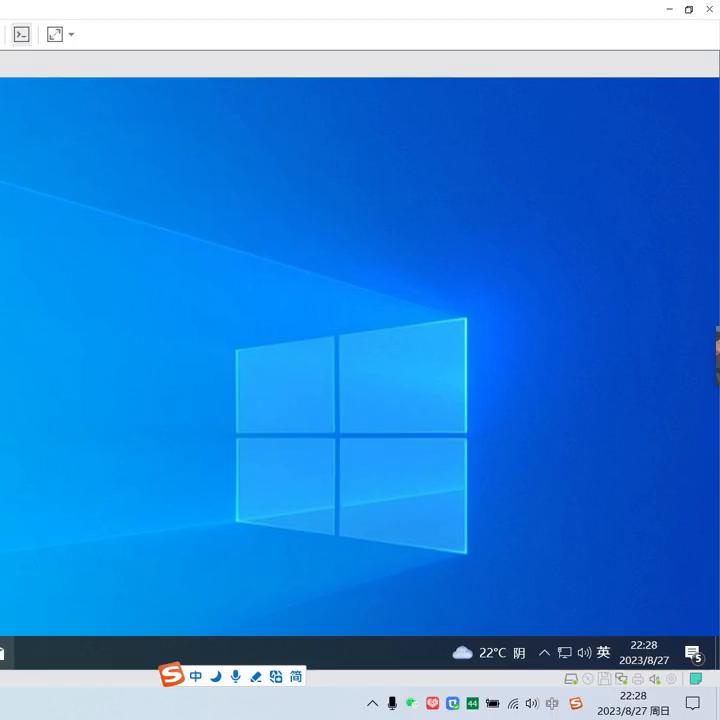Image resolution: width=720 pixels, height=720 pixels.
Task: Click host tray microphone icon
Action: click(x=392, y=703)
